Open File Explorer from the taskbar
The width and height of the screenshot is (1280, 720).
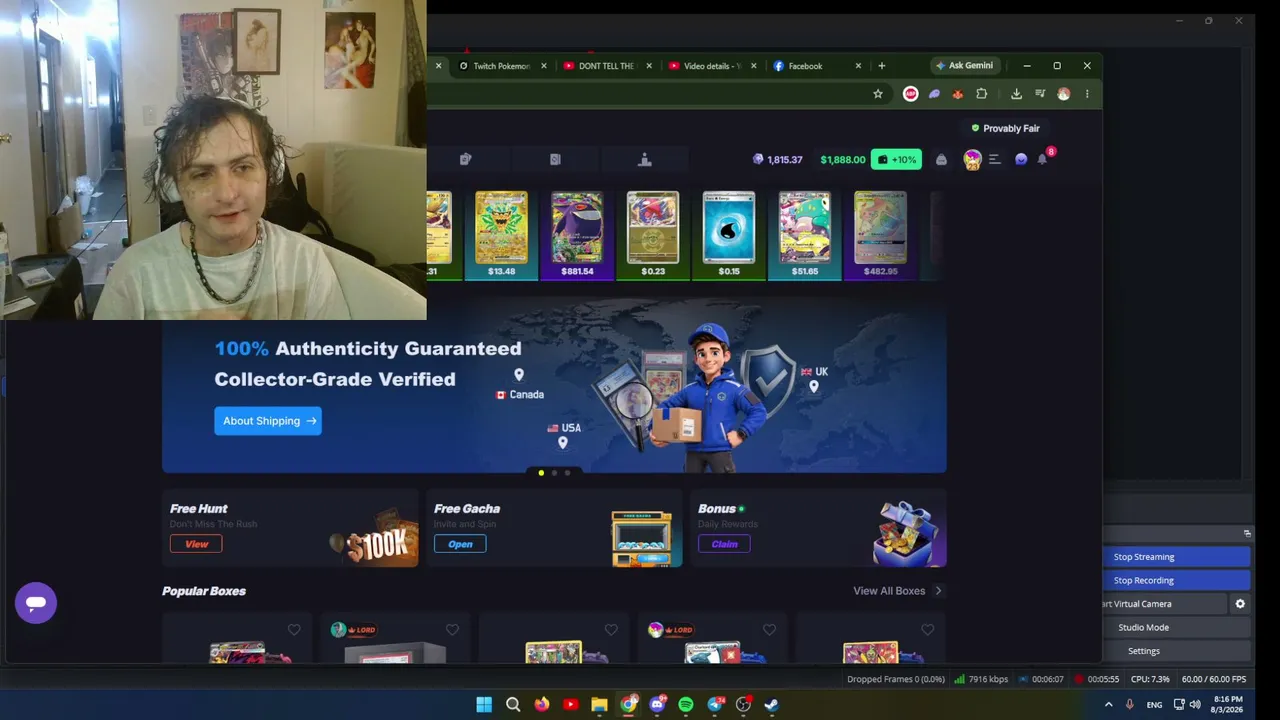point(599,704)
